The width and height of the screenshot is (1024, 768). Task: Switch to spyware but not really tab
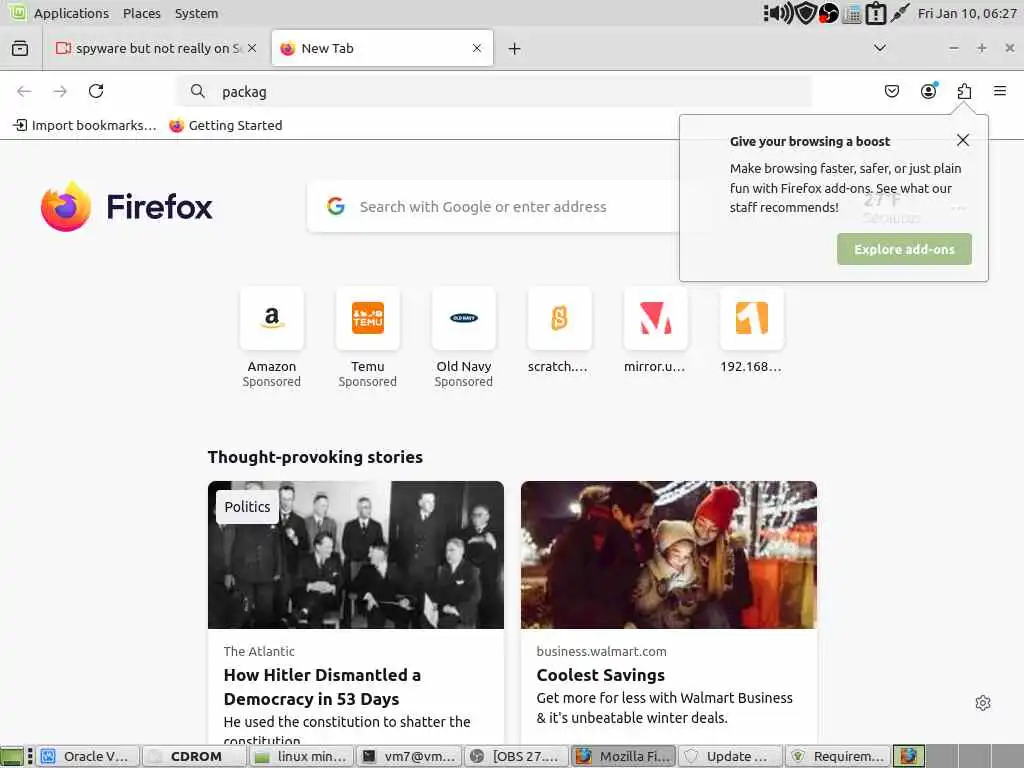coord(155,48)
